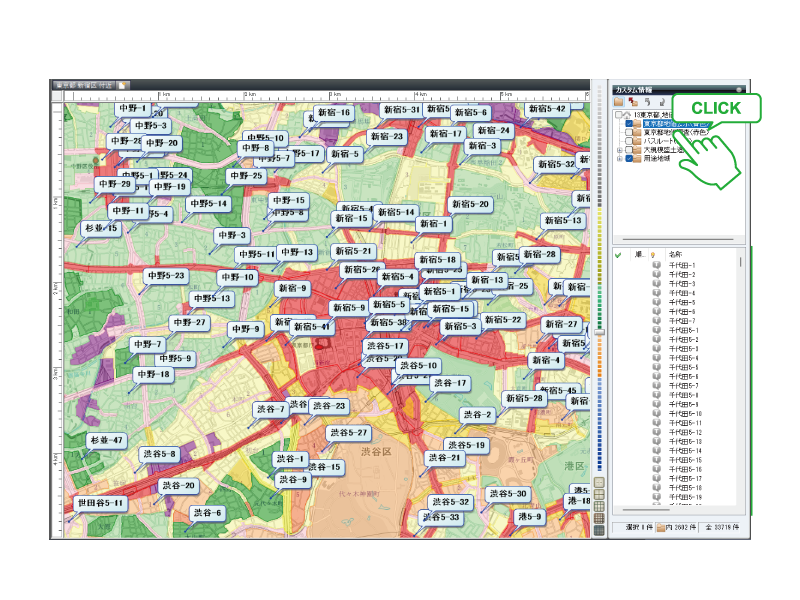
Task: Check the 東京都地価調査(赤色) layer checkbox
Action: [x=629, y=132]
